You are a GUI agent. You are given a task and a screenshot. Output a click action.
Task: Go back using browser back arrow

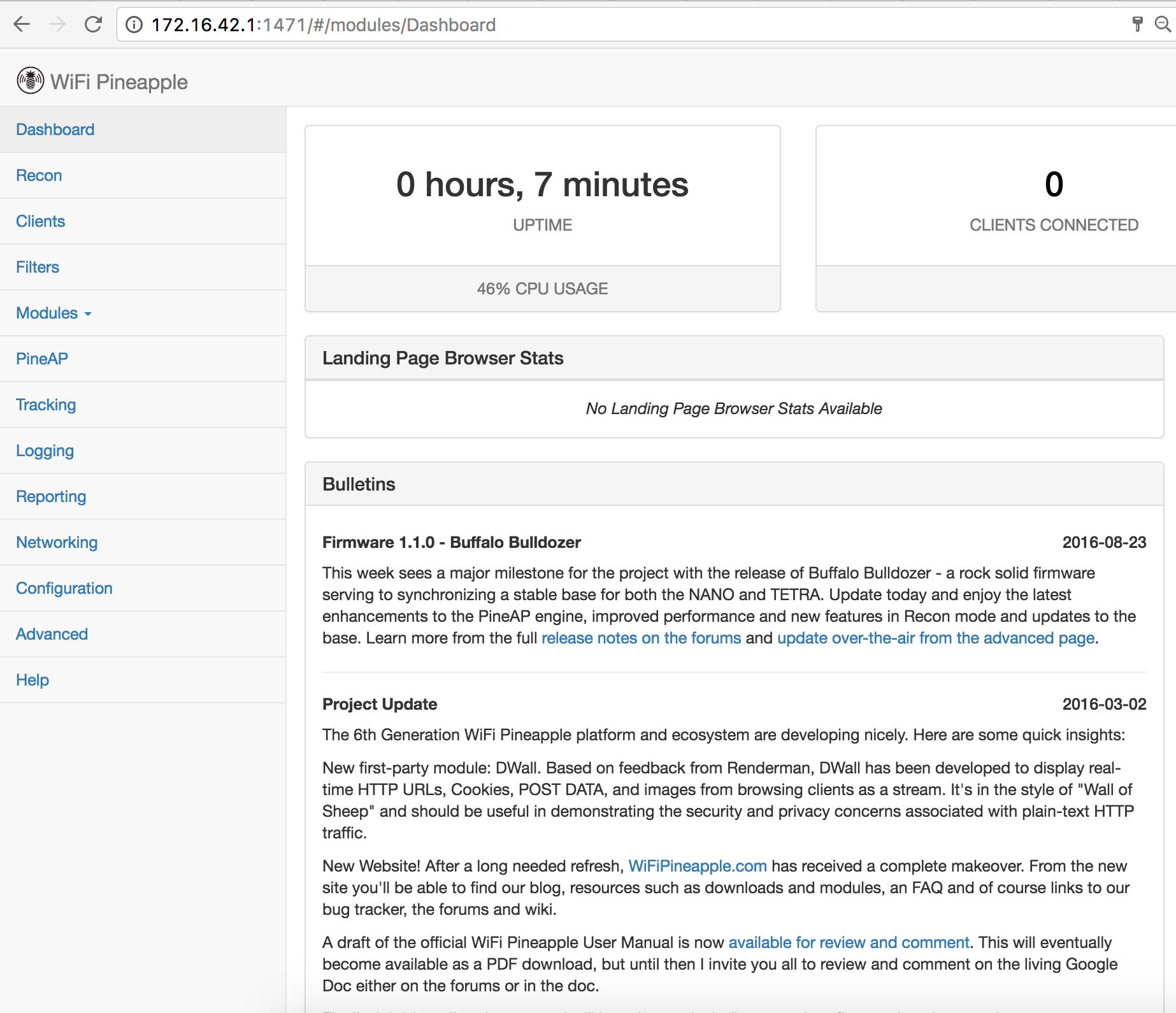[22, 25]
